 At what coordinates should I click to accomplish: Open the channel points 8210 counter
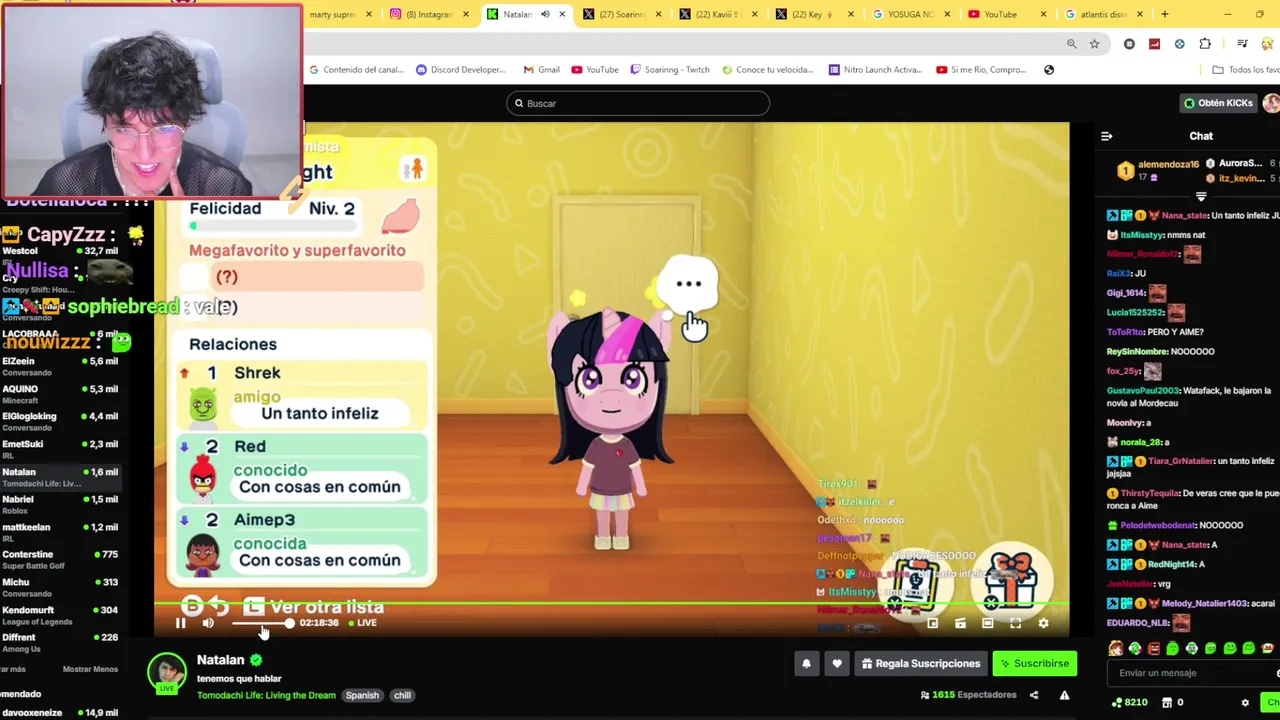(x=1129, y=703)
